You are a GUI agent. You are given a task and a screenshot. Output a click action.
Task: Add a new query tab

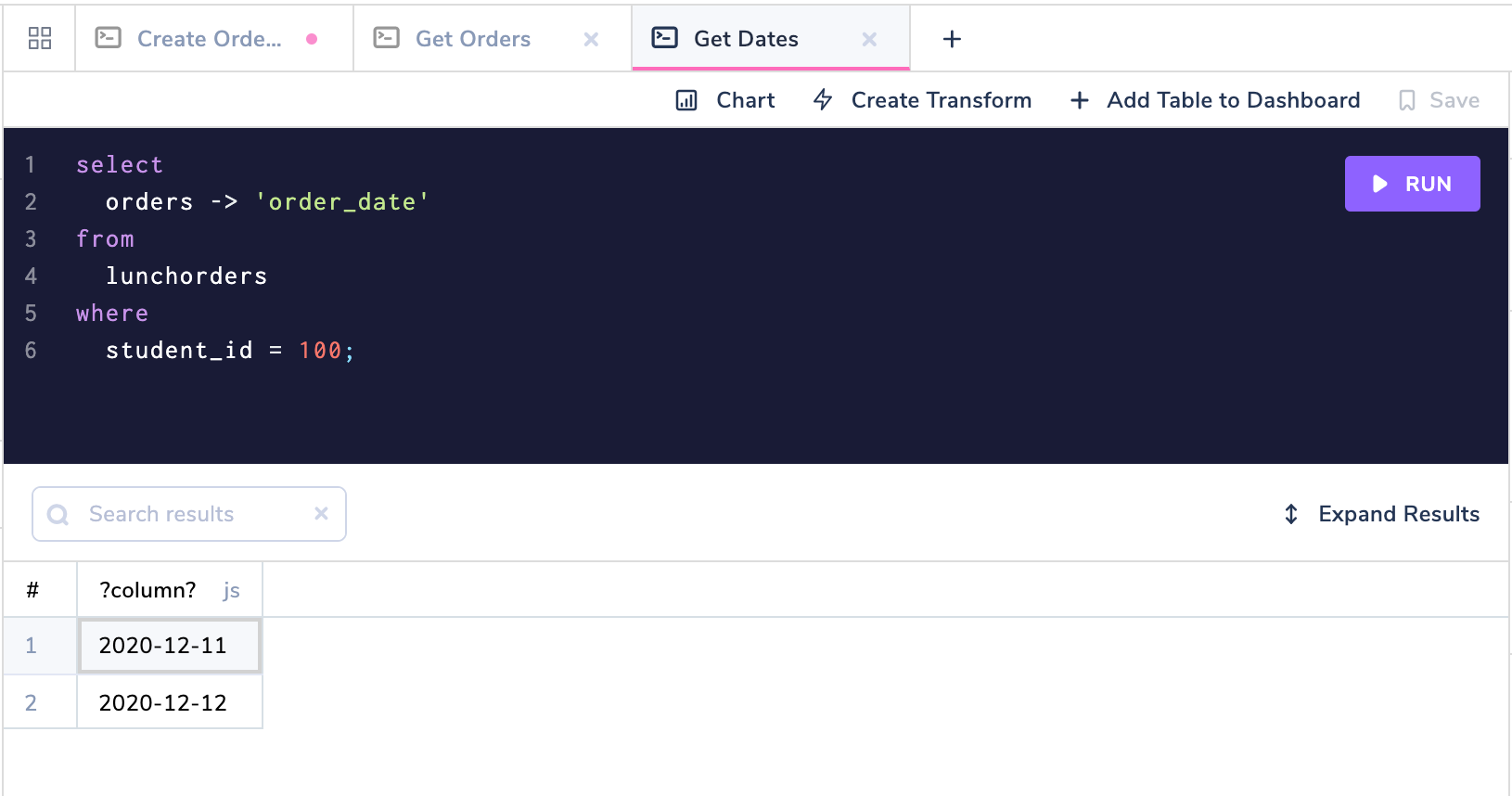[x=952, y=39]
